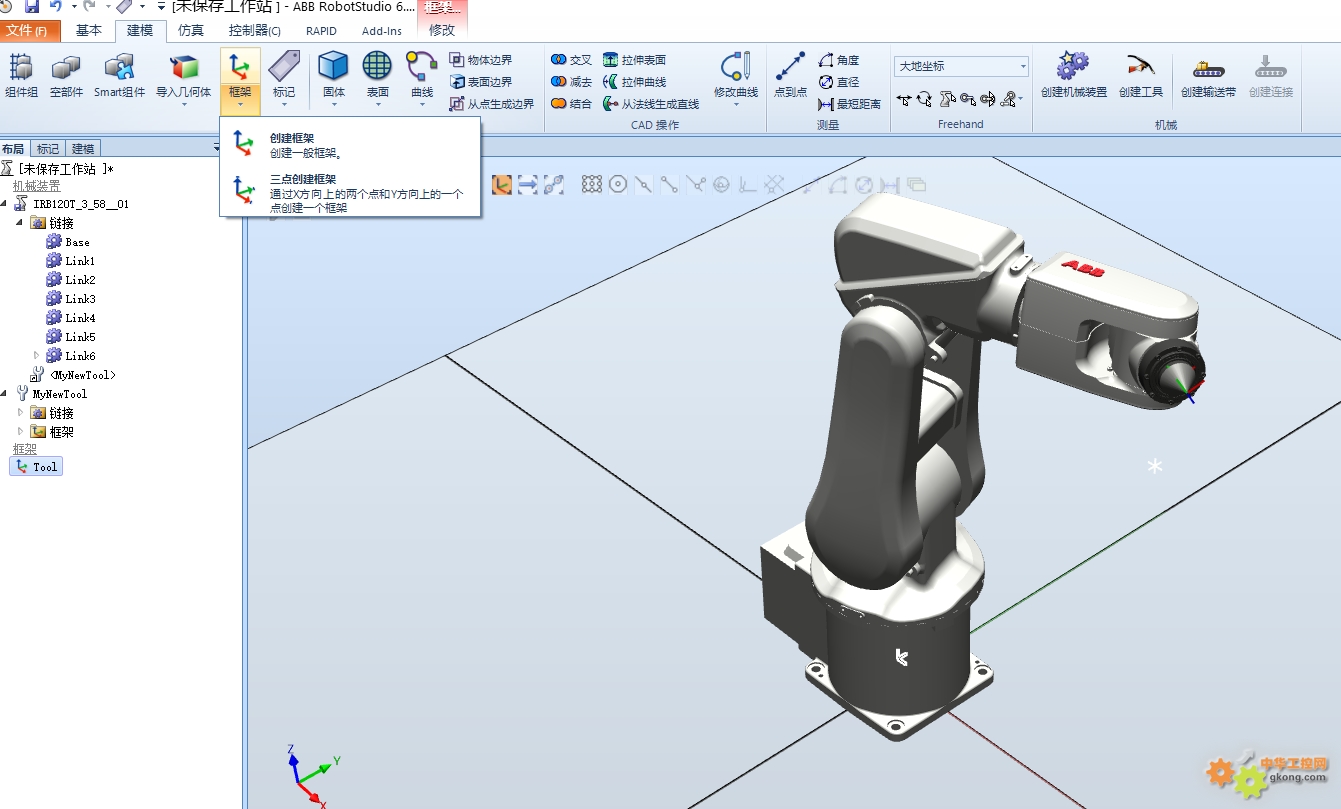
Task: Switch to the 基本 ribbon tab
Action: click(88, 30)
